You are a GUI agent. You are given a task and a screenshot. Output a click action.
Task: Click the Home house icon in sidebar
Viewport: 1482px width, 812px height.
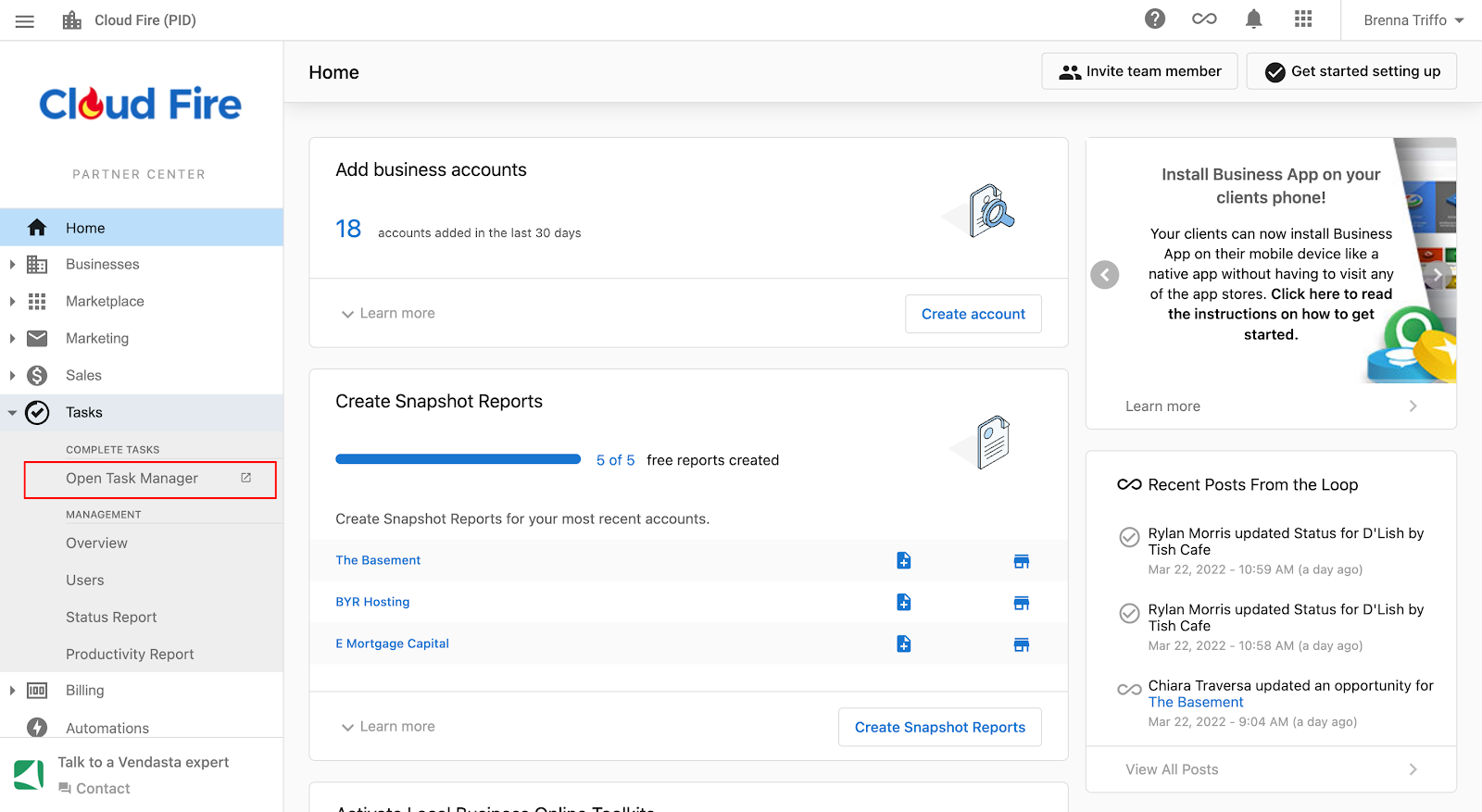coord(37,228)
